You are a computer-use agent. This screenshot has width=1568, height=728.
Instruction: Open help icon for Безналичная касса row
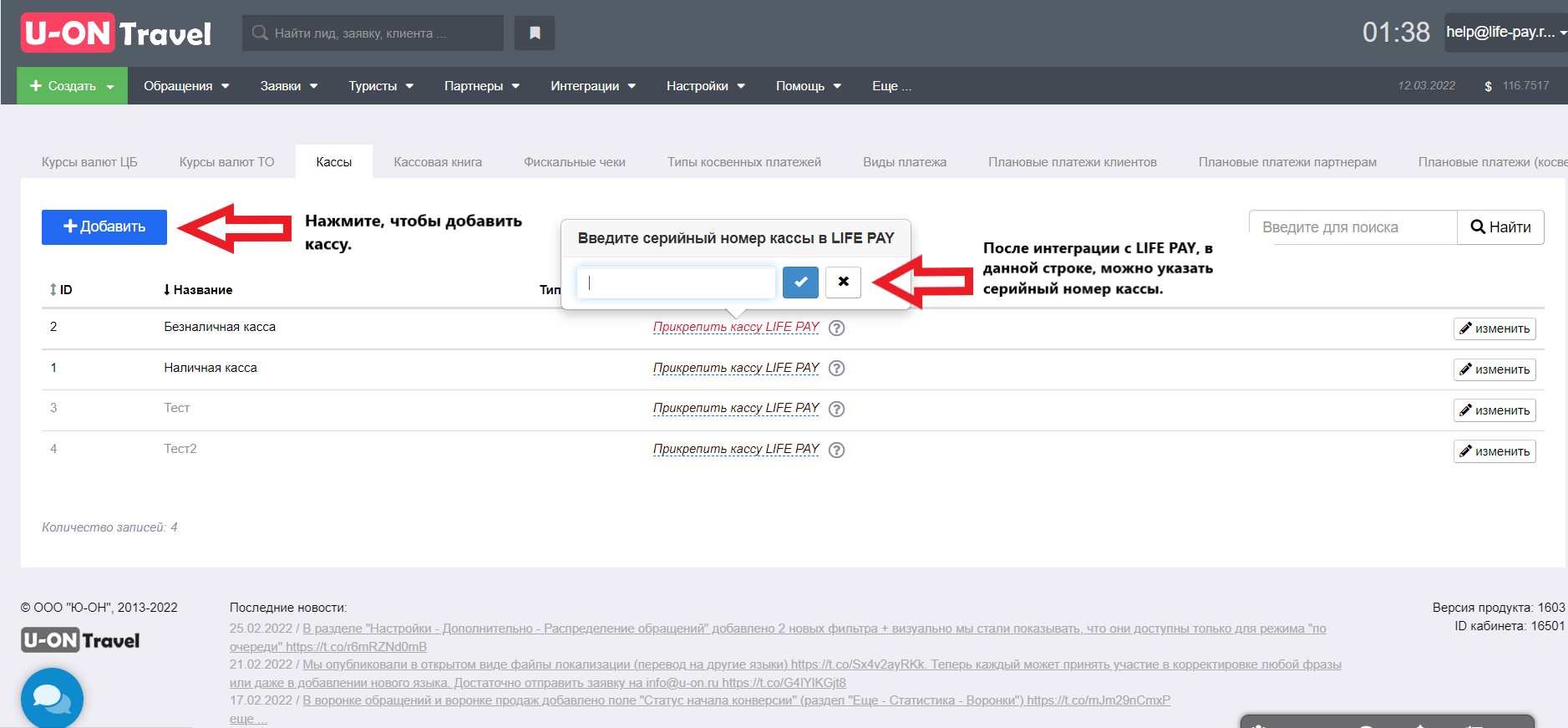(836, 328)
